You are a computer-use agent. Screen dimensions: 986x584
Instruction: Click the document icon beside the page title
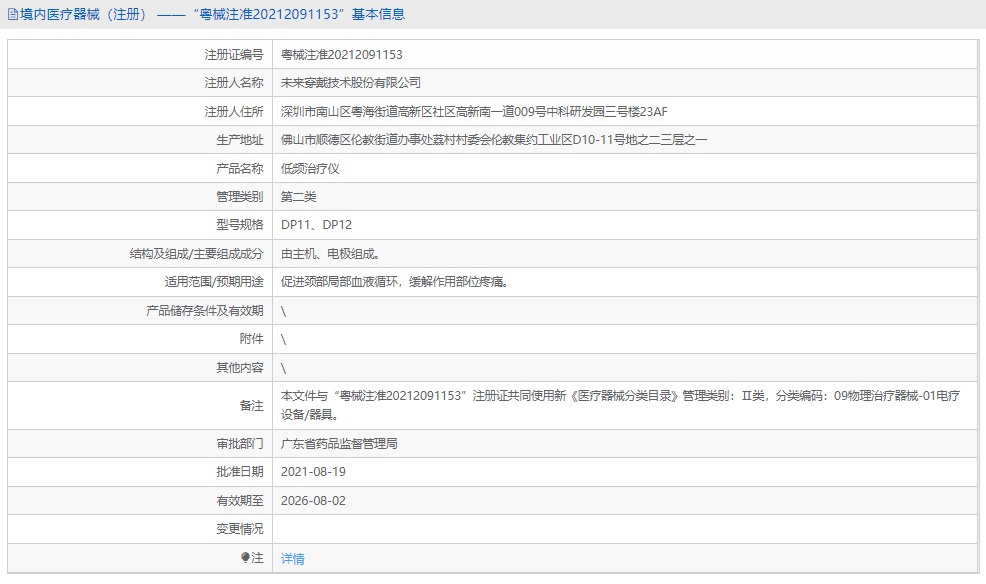click(13, 14)
